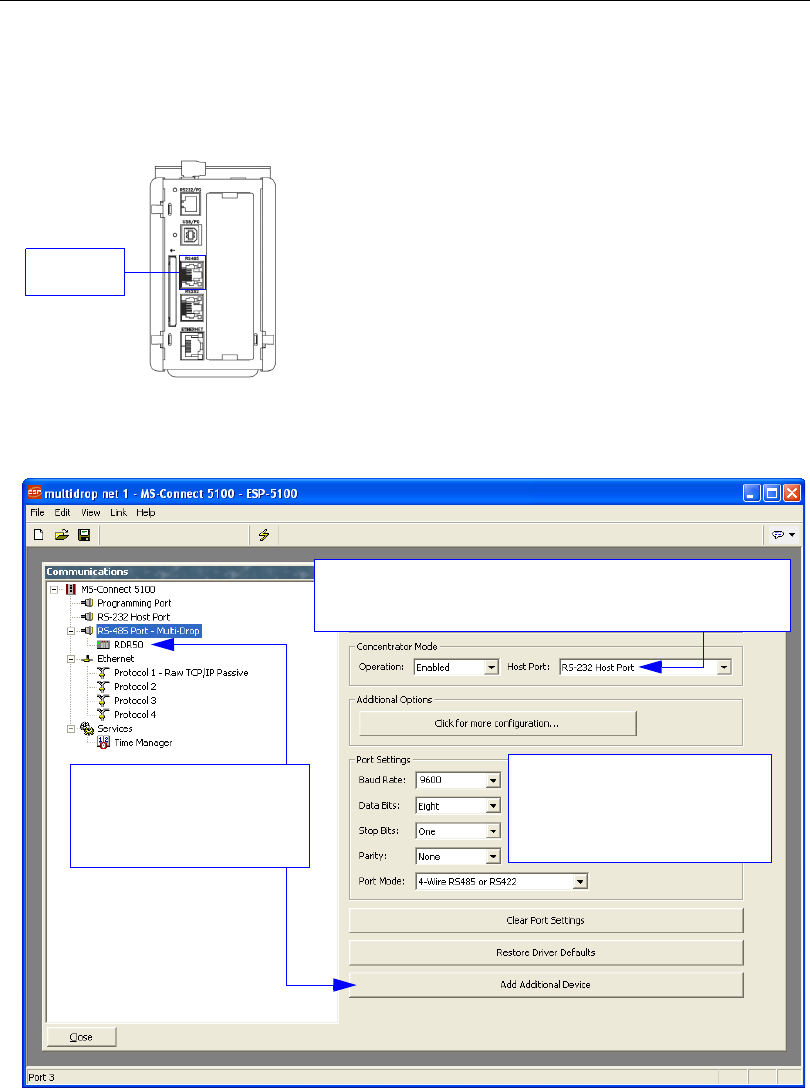Click the Time Manager clock icon
Viewport: 810px width, 1088px height.
click(103, 742)
